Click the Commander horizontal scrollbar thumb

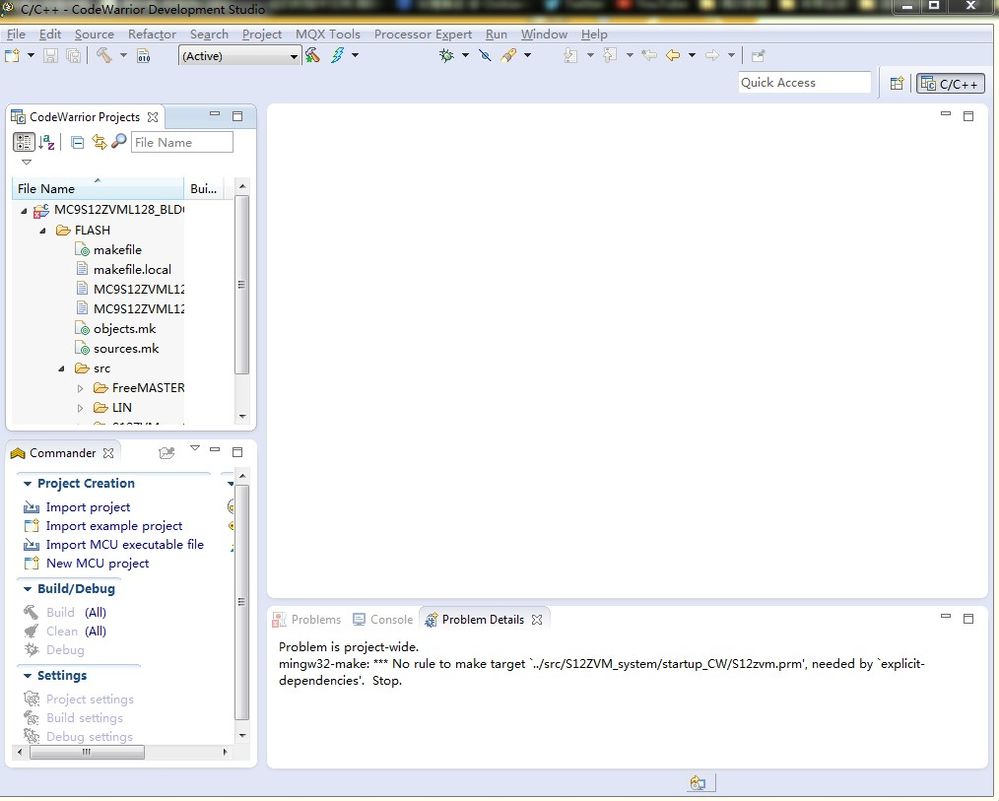click(87, 753)
